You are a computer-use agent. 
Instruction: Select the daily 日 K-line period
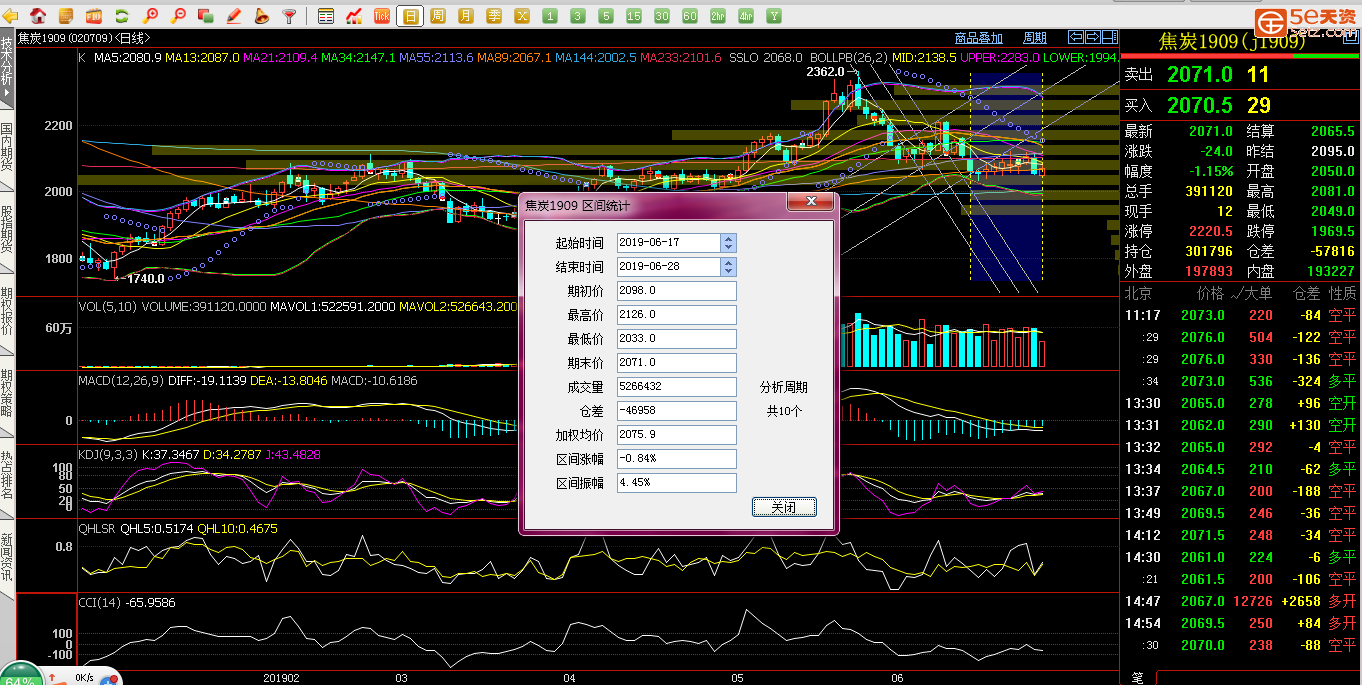tap(410, 16)
